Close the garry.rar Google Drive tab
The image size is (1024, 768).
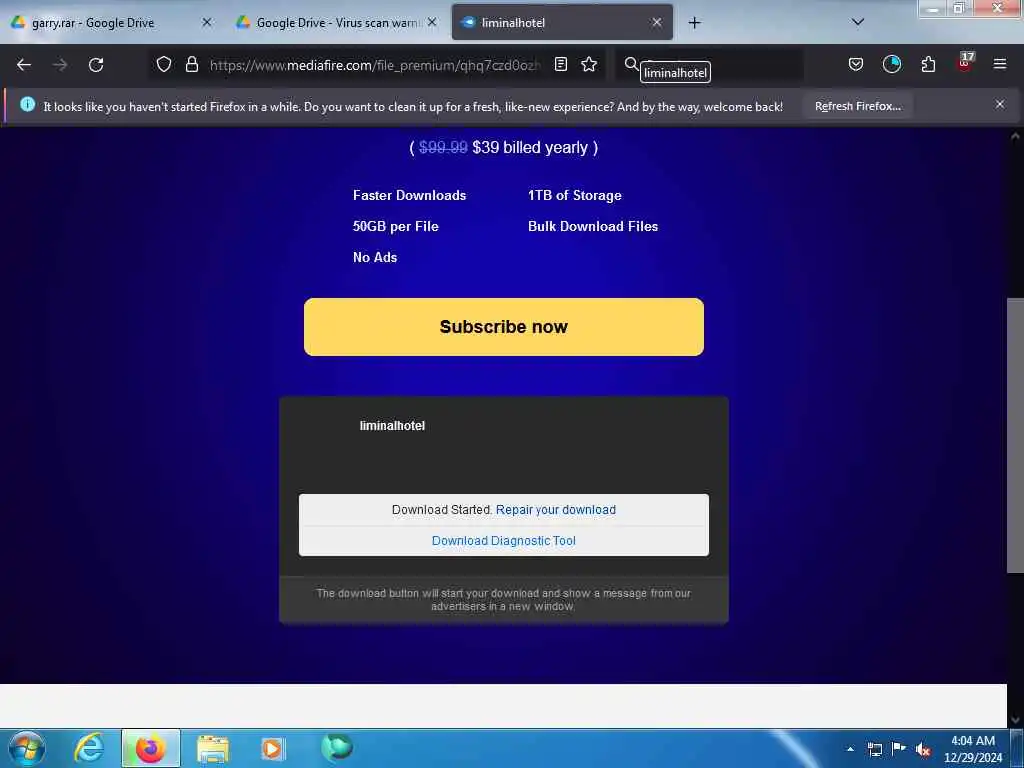tap(206, 22)
